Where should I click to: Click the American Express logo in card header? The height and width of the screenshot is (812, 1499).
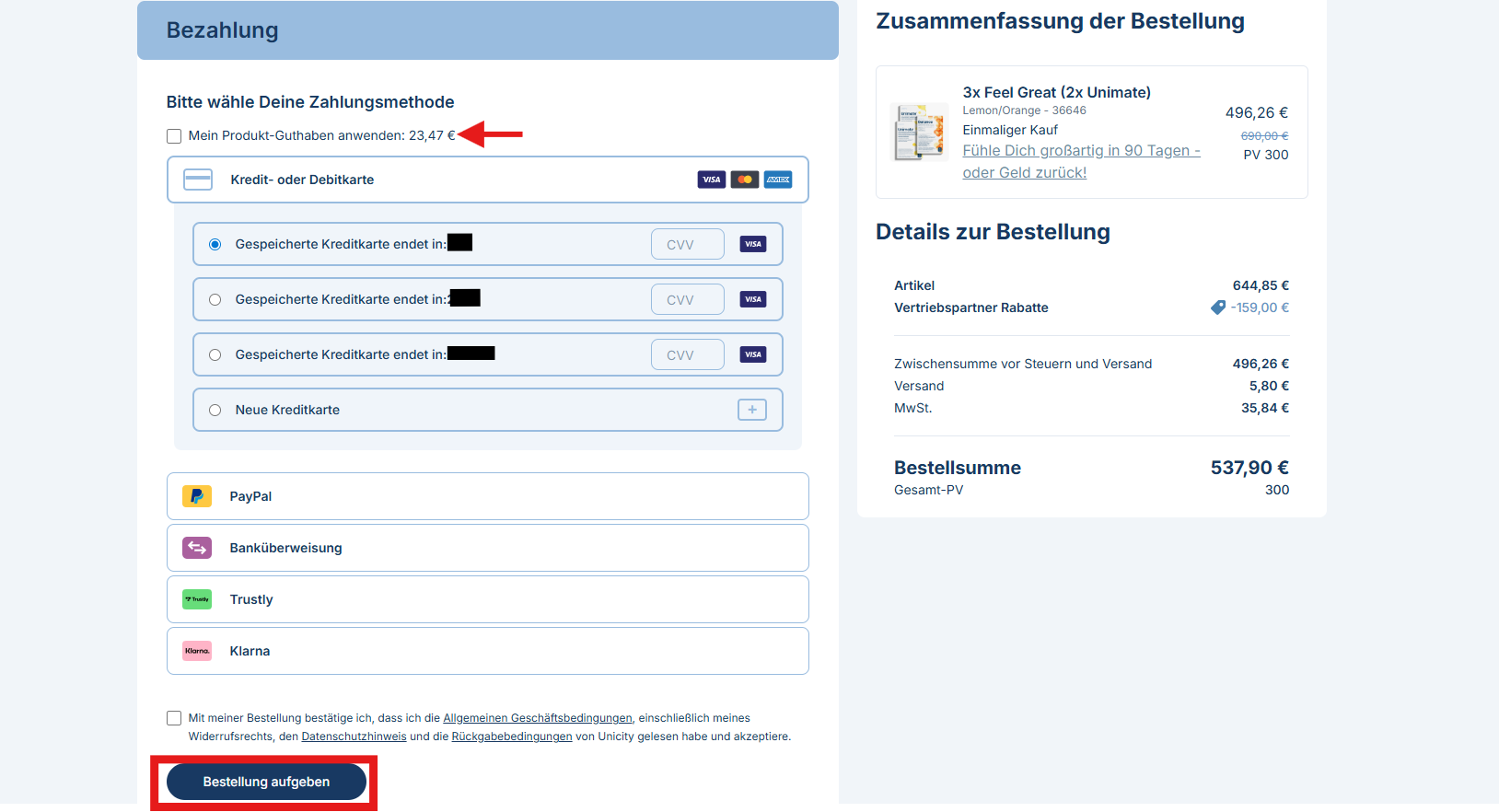coord(778,180)
